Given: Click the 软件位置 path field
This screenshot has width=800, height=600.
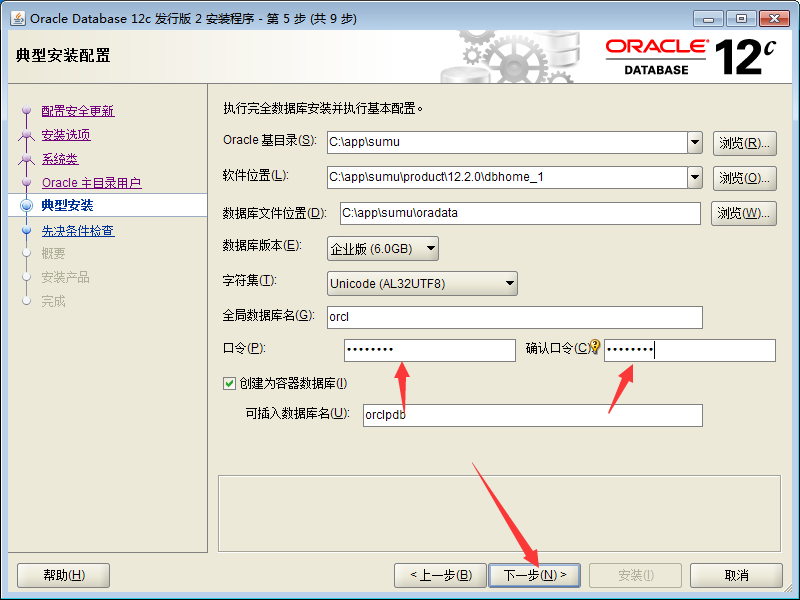Looking at the screenshot, I should [507, 178].
